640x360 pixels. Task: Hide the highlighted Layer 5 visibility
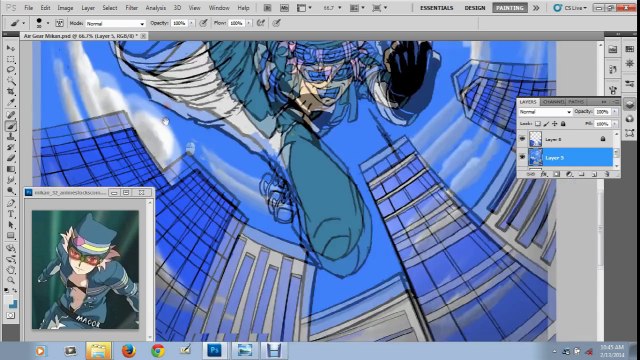click(x=522, y=158)
